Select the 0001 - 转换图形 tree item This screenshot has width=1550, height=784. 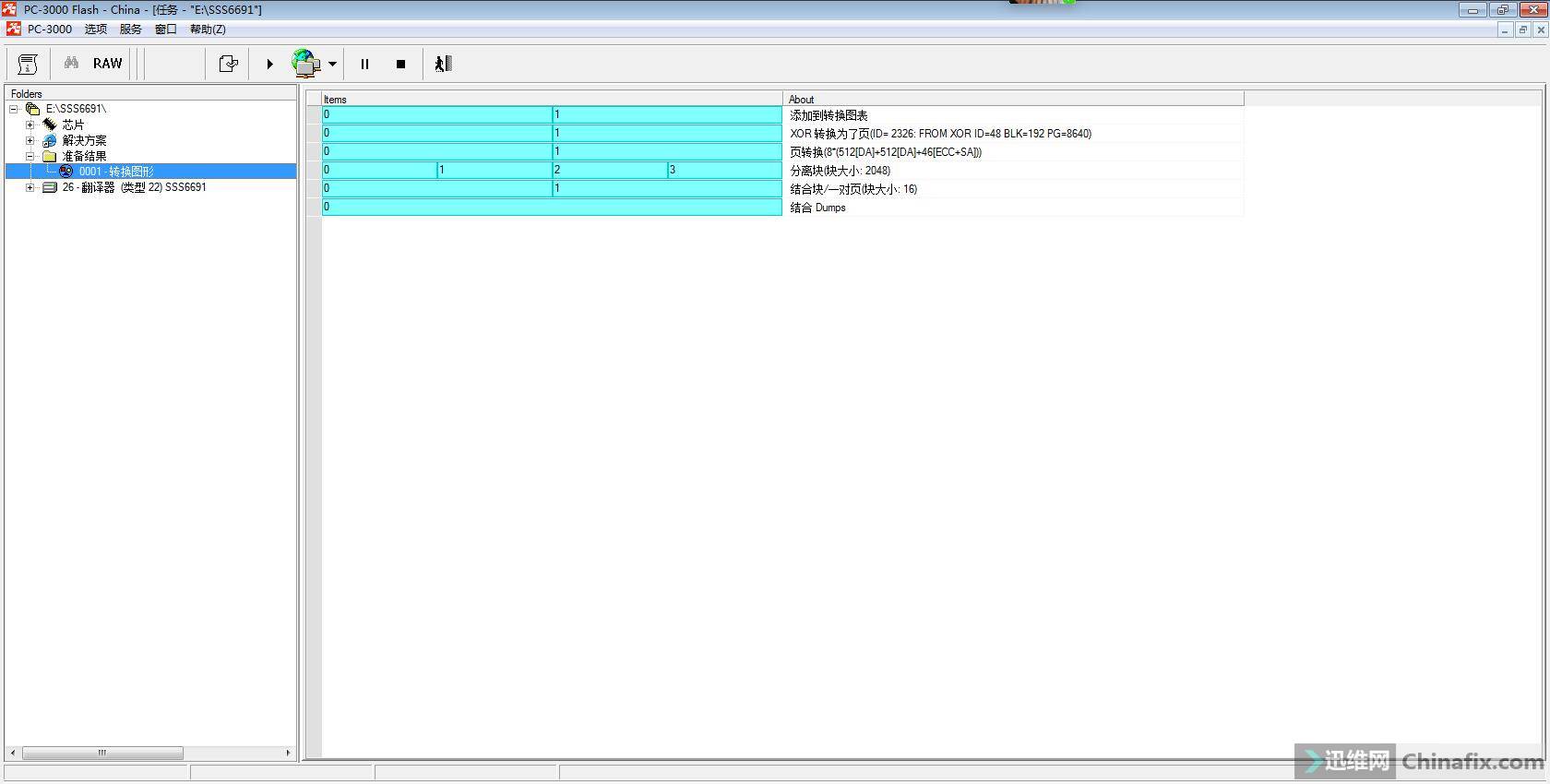[116, 172]
